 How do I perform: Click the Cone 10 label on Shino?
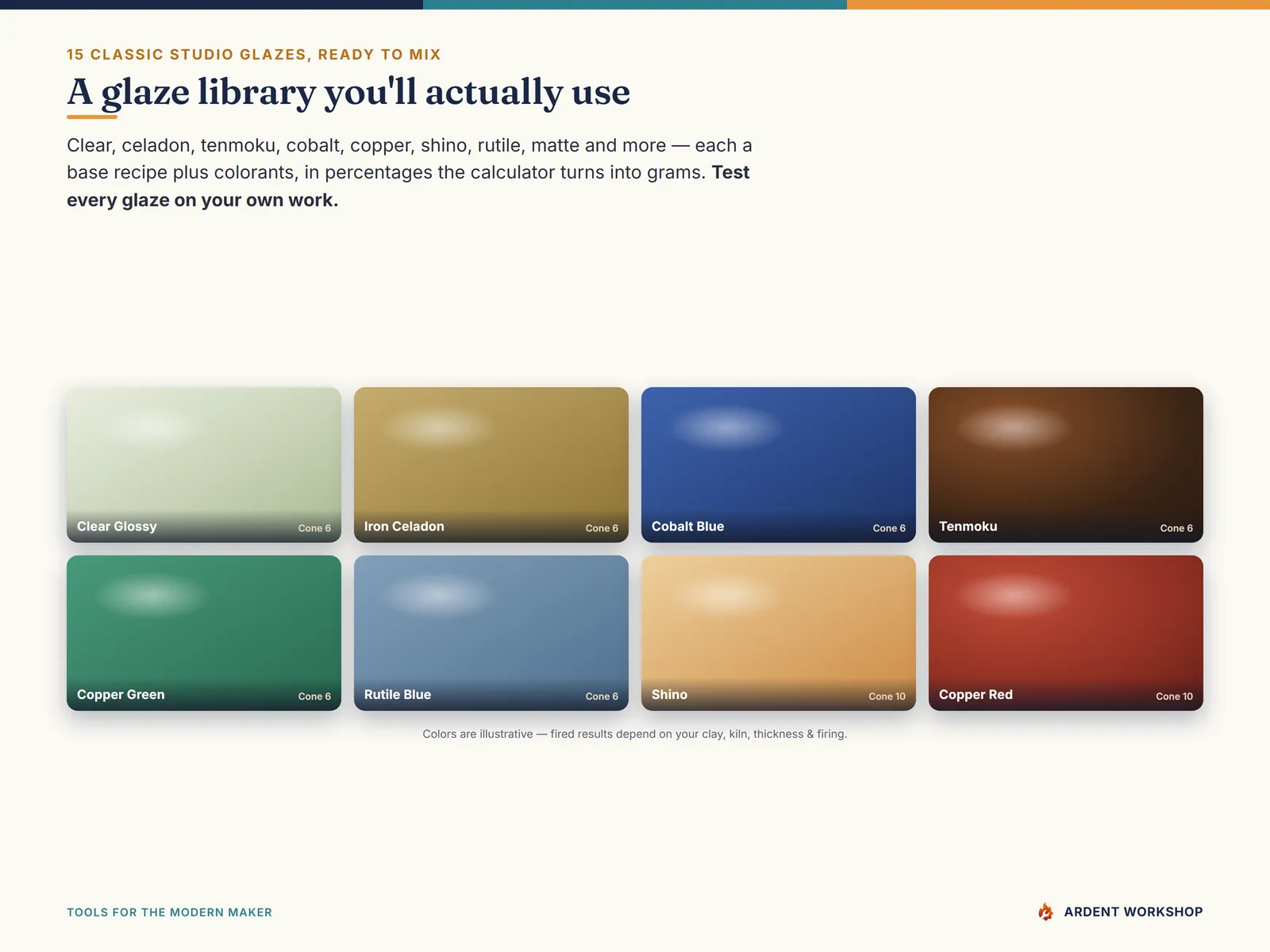887,697
